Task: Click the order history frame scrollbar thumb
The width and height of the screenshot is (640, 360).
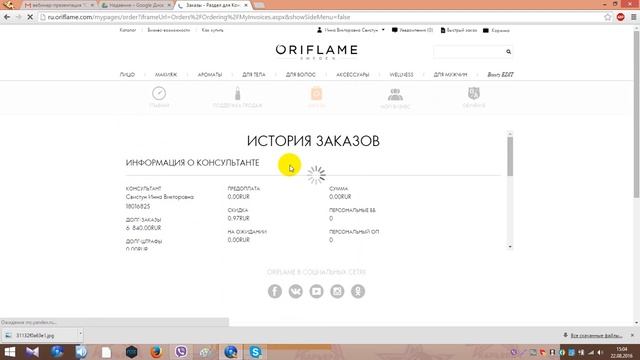Action: click(x=510, y=157)
